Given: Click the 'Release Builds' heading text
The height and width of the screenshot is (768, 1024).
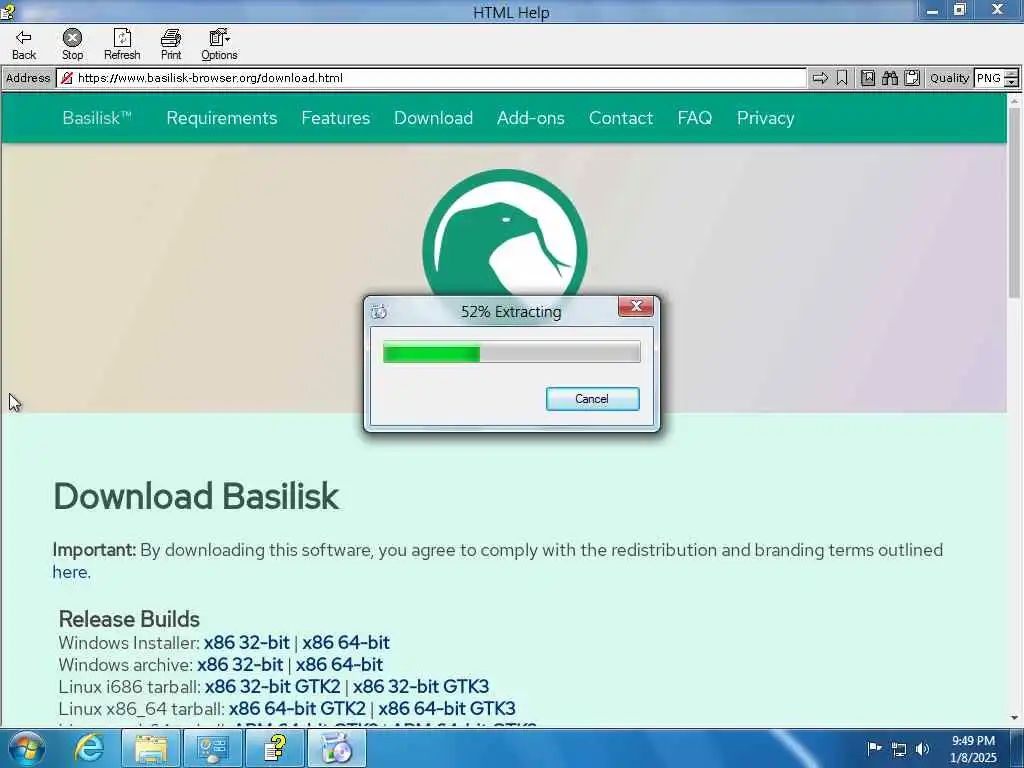Looking at the screenshot, I should (x=129, y=619).
